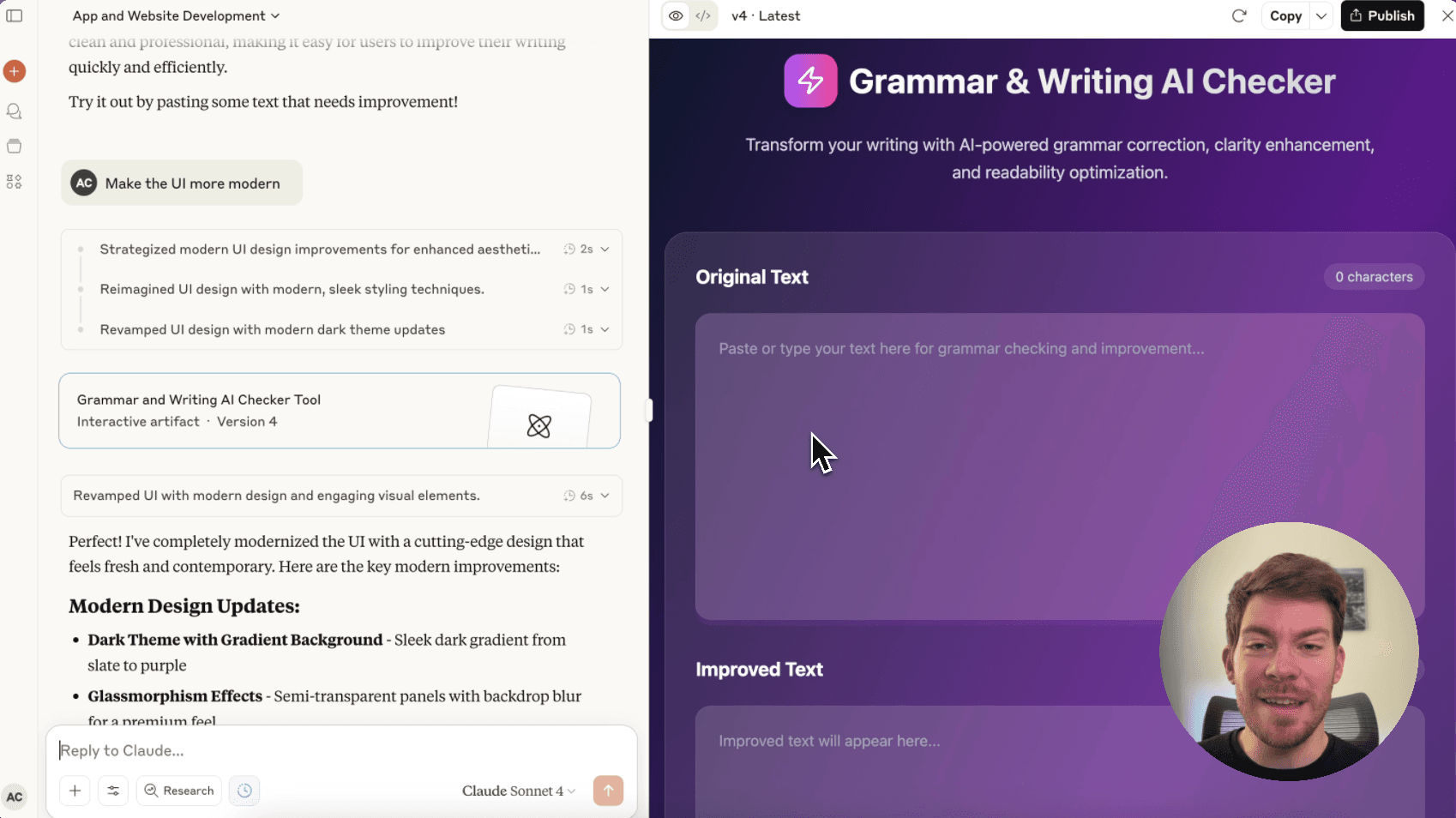Screen dimensions: 1456x818
Task: Refresh the artifact preview
Action: pos(1239,15)
